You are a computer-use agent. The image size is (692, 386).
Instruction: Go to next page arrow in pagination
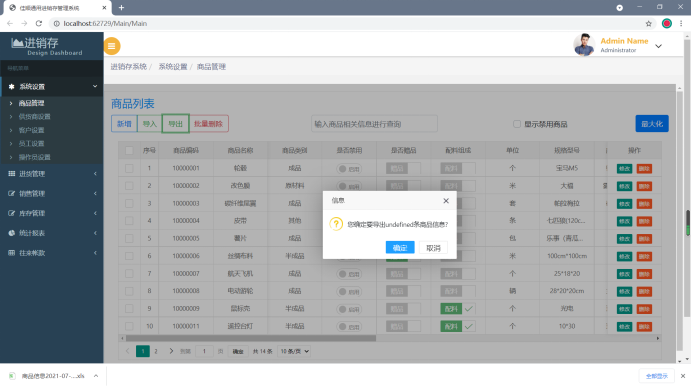coord(171,351)
